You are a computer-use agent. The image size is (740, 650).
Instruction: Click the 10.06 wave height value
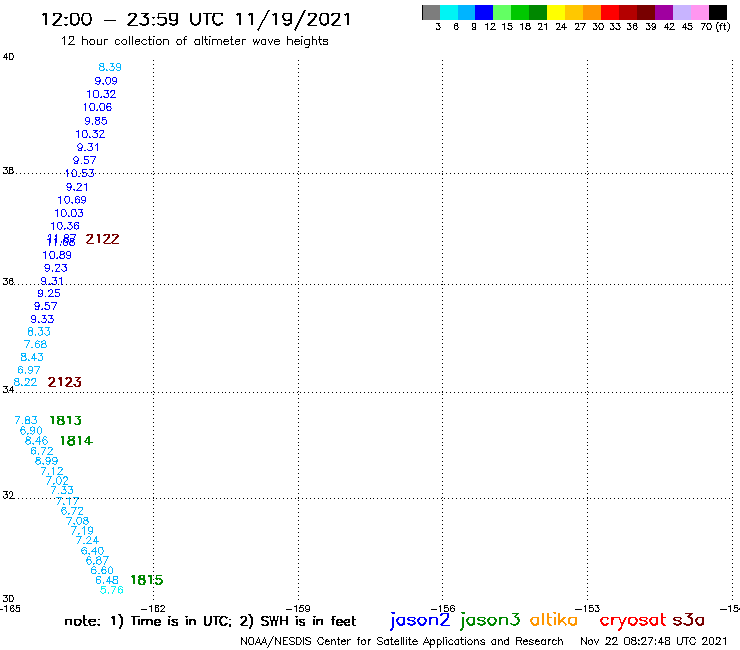(x=98, y=108)
